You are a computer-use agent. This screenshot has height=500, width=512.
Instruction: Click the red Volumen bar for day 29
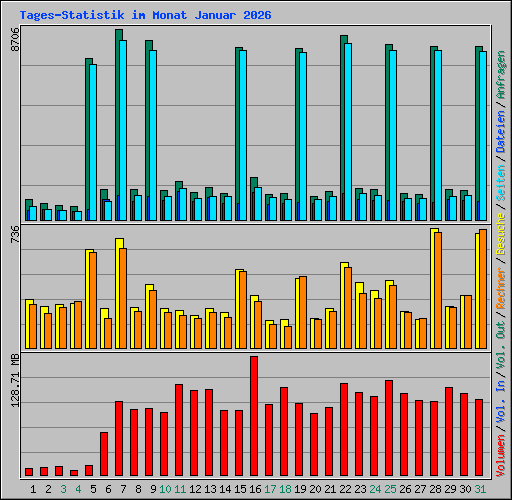(x=449, y=431)
